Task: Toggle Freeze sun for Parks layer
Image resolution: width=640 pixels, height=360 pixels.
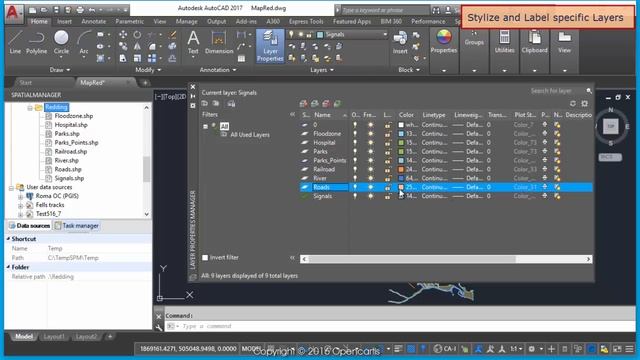Action: click(371, 151)
